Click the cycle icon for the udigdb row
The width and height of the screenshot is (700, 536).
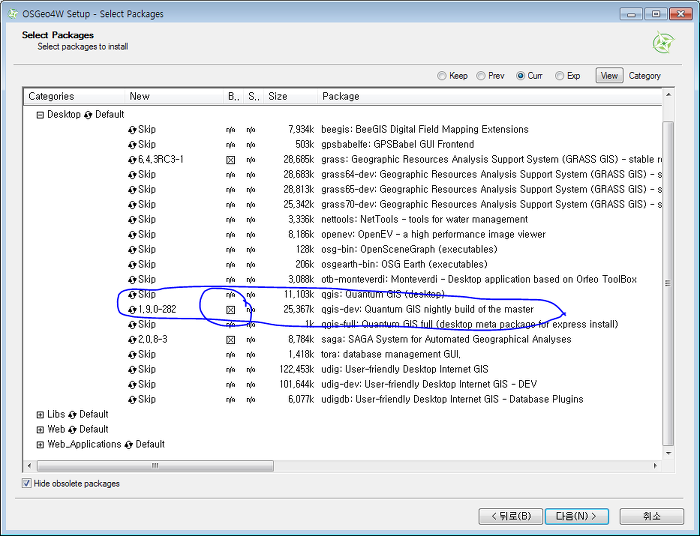[132, 400]
